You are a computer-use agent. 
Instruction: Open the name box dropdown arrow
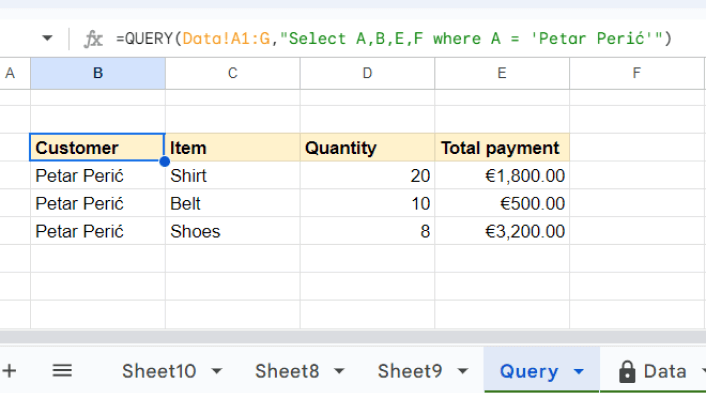[47, 38]
